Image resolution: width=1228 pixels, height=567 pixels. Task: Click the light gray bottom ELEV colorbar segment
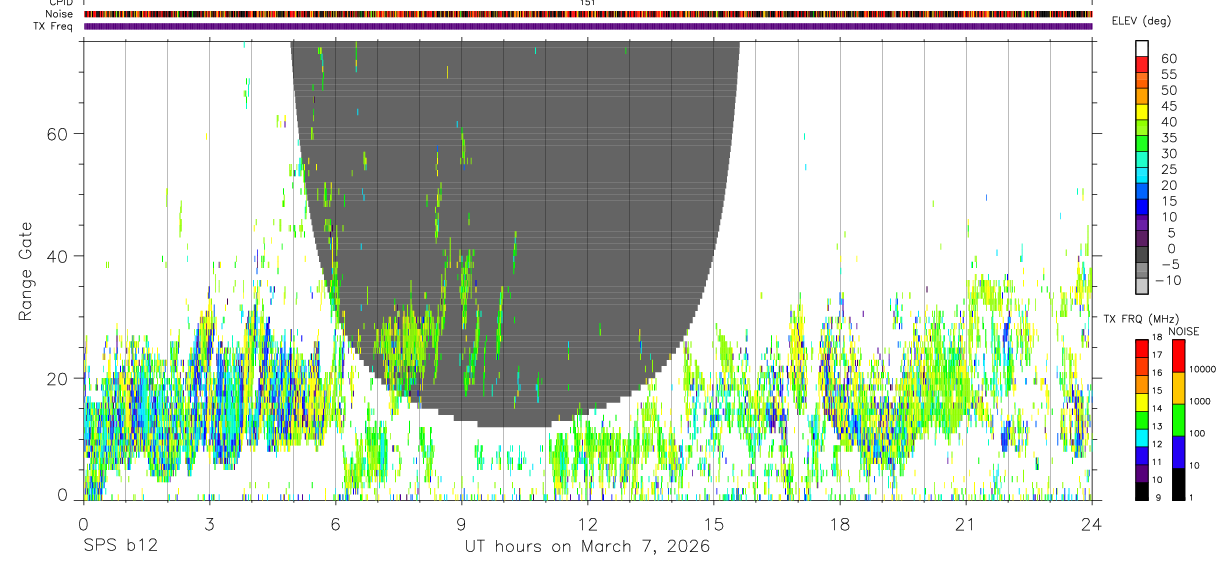click(1142, 287)
